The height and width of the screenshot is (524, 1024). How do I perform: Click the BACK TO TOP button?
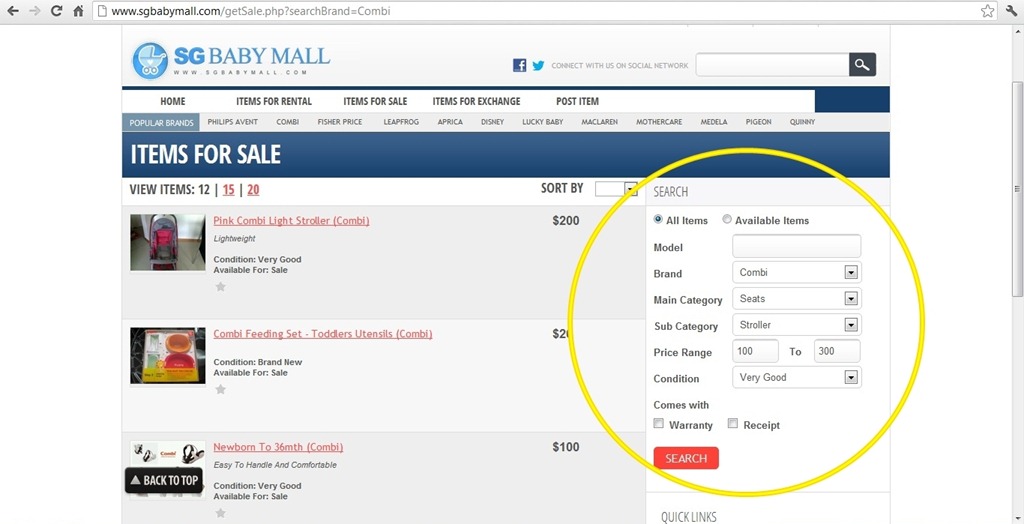[163, 480]
